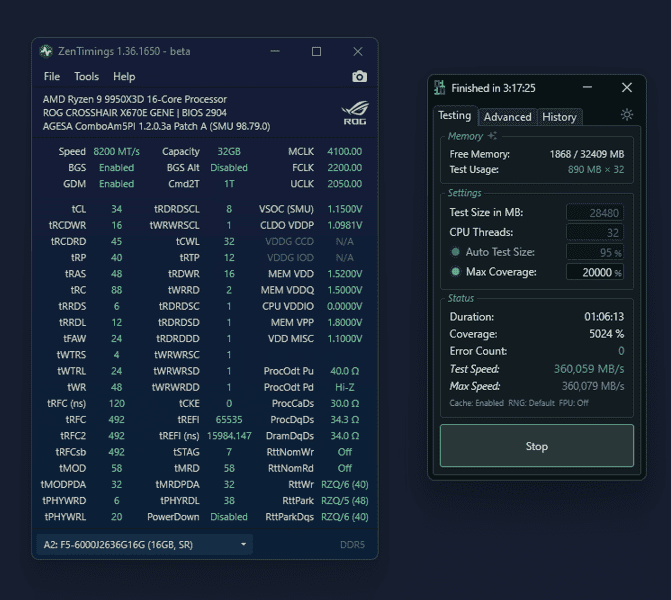The height and width of the screenshot is (600, 671).
Task: Click the Capacity value 32GB
Action: (x=229, y=151)
